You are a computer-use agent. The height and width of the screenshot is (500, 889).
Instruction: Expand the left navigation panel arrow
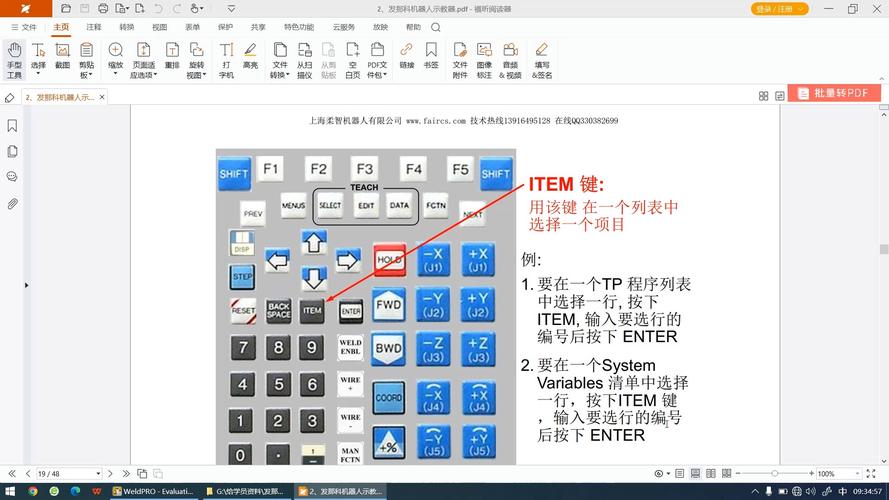click(26, 285)
